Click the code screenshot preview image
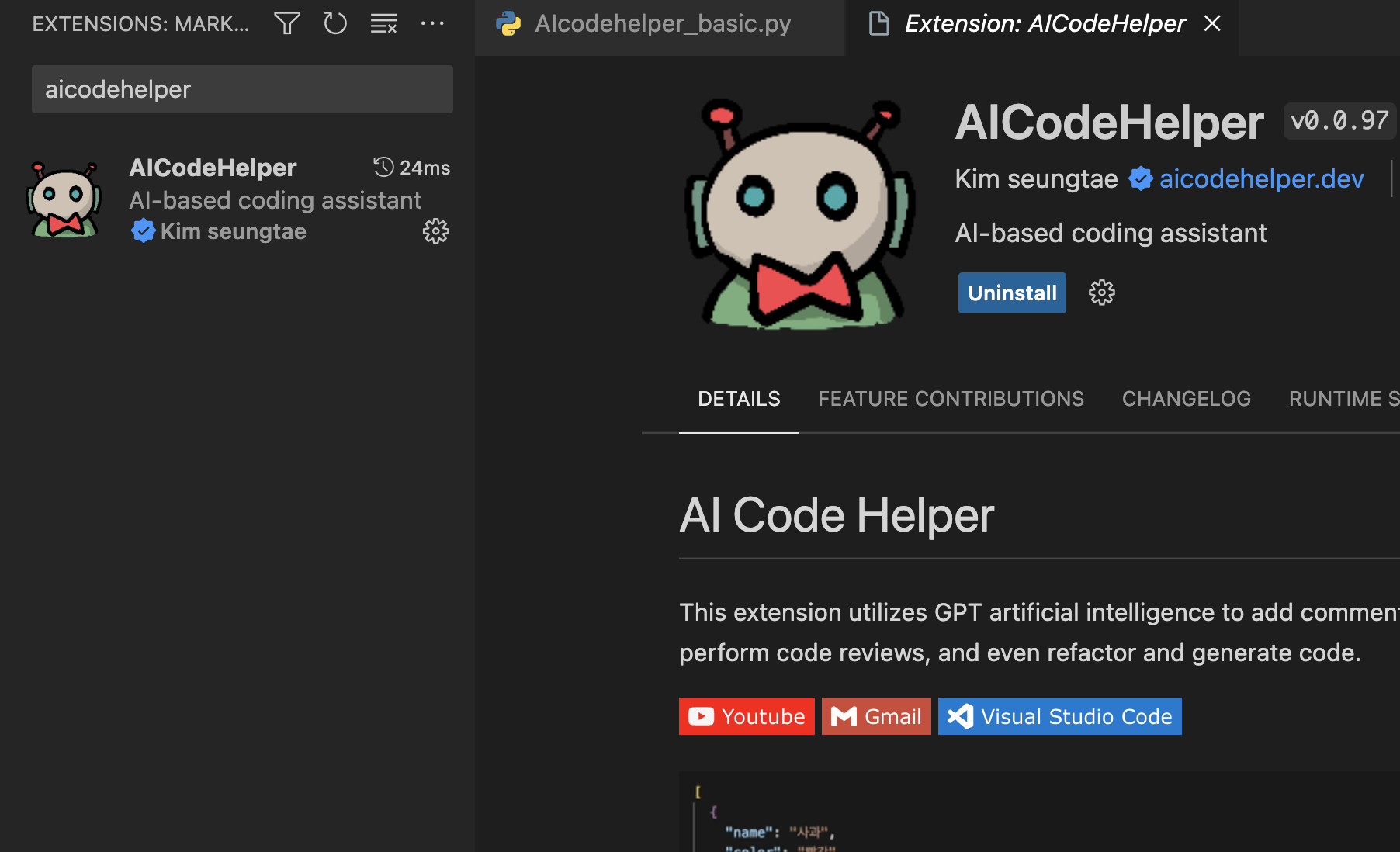Image resolution: width=1400 pixels, height=852 pixels. coord(1039,812)
